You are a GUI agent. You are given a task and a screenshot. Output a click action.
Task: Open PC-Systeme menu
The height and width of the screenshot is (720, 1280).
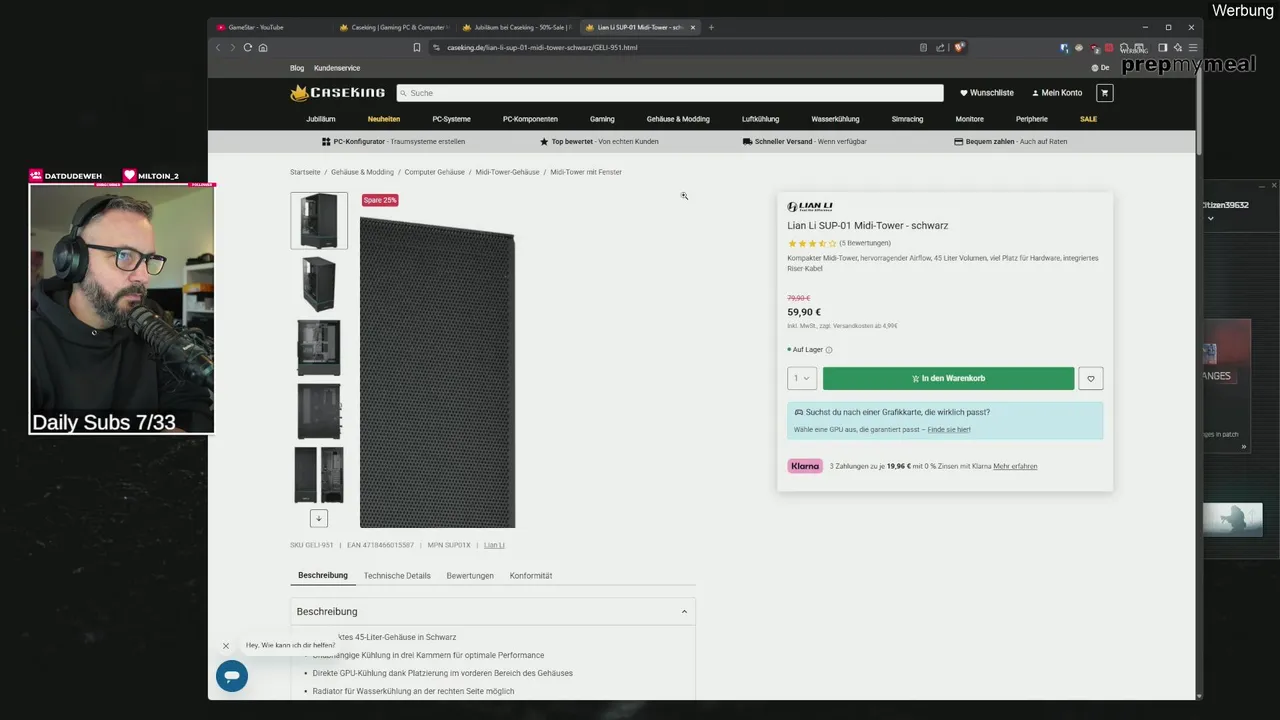pos(451,119)
